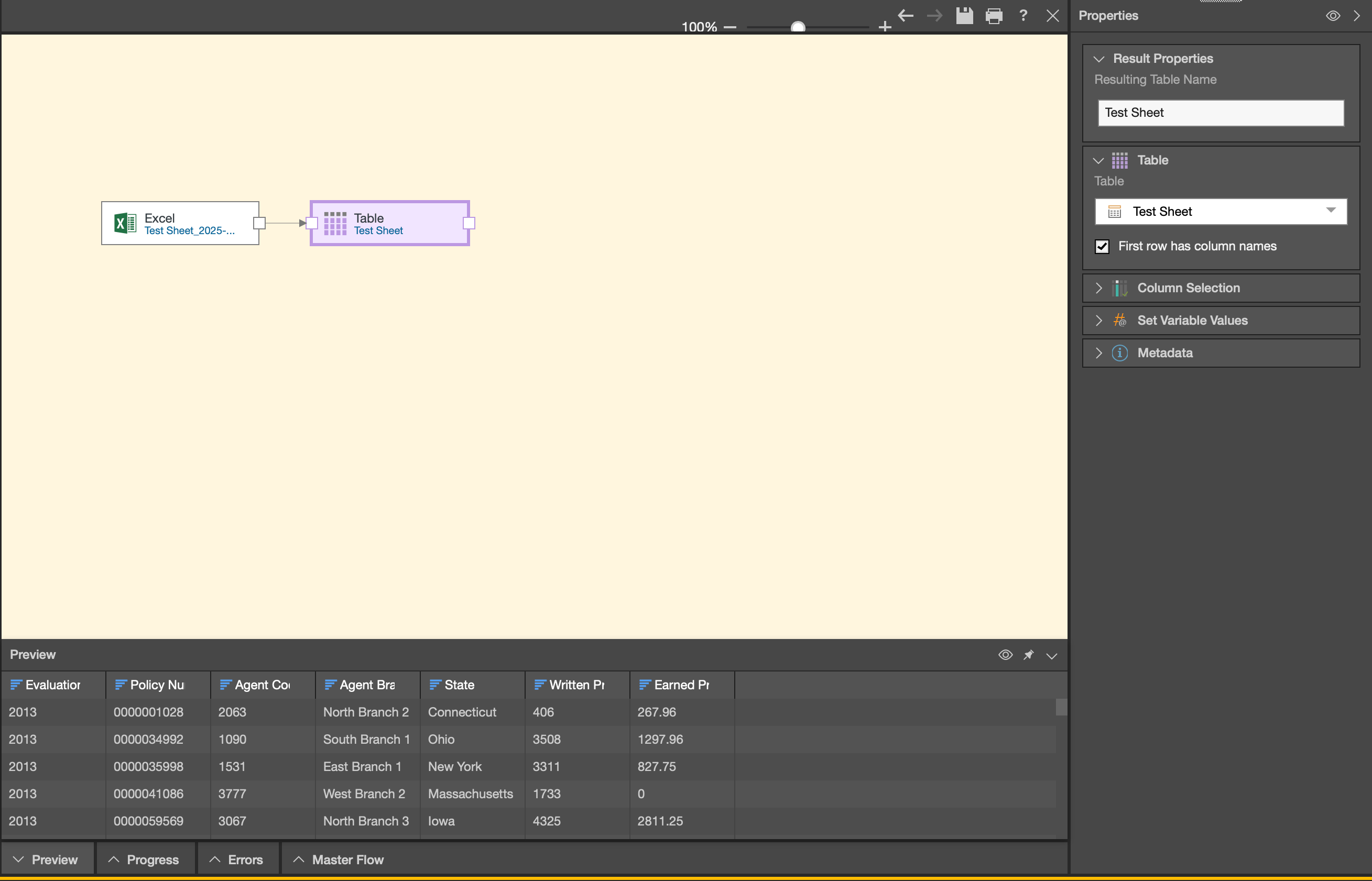Click the Agent Code column header

coord(263,685)
